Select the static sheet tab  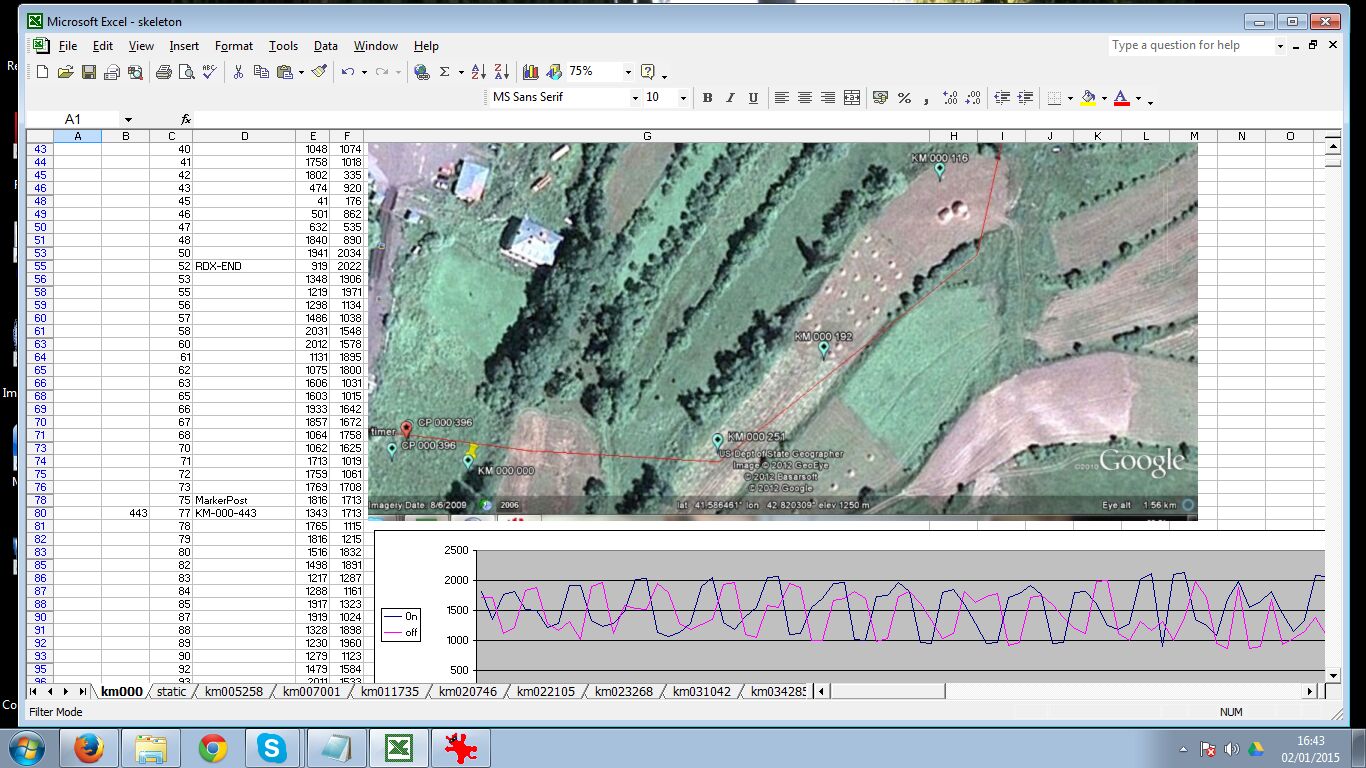171,692
